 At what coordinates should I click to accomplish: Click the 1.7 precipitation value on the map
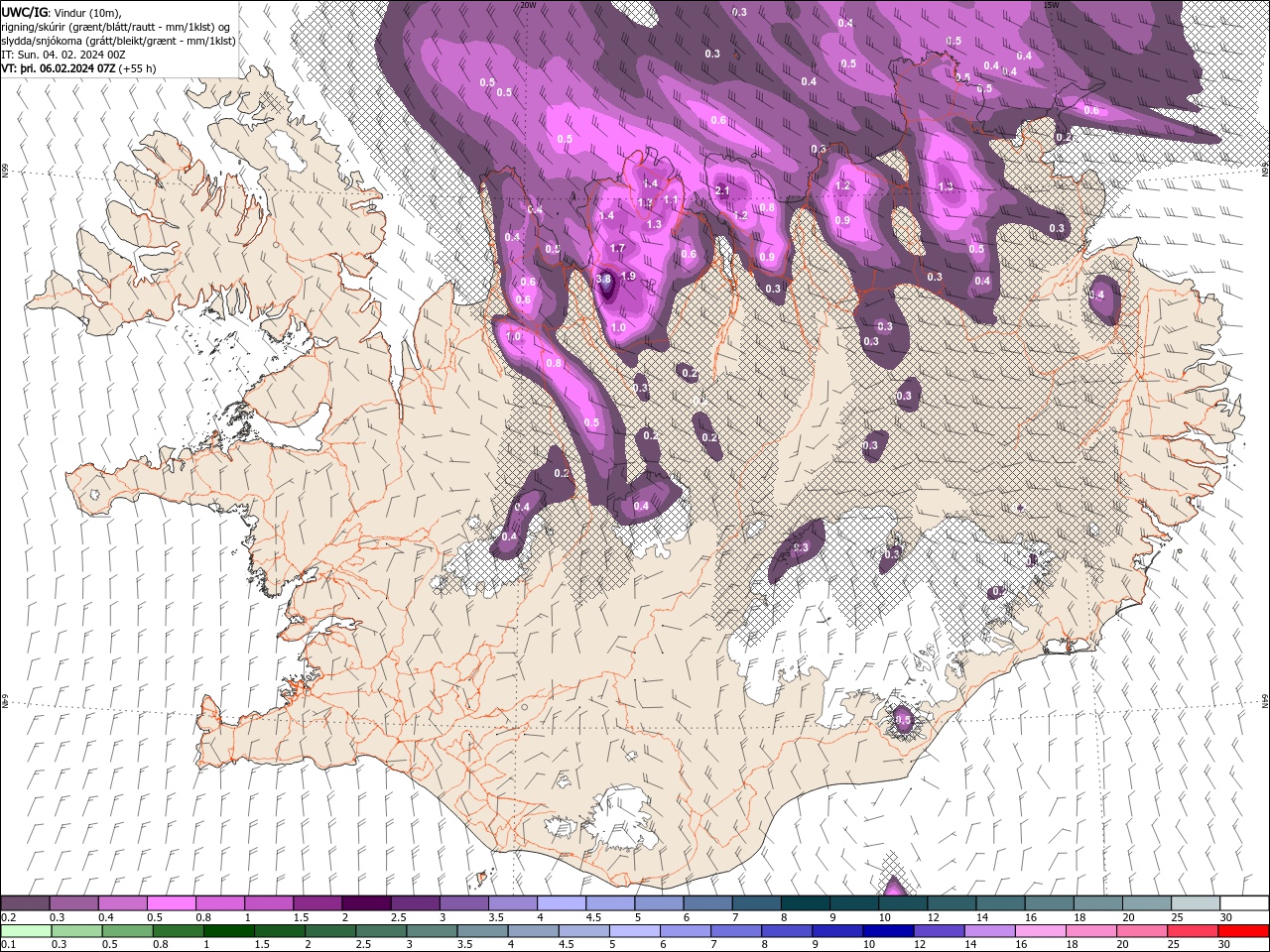tap(617, 248)
